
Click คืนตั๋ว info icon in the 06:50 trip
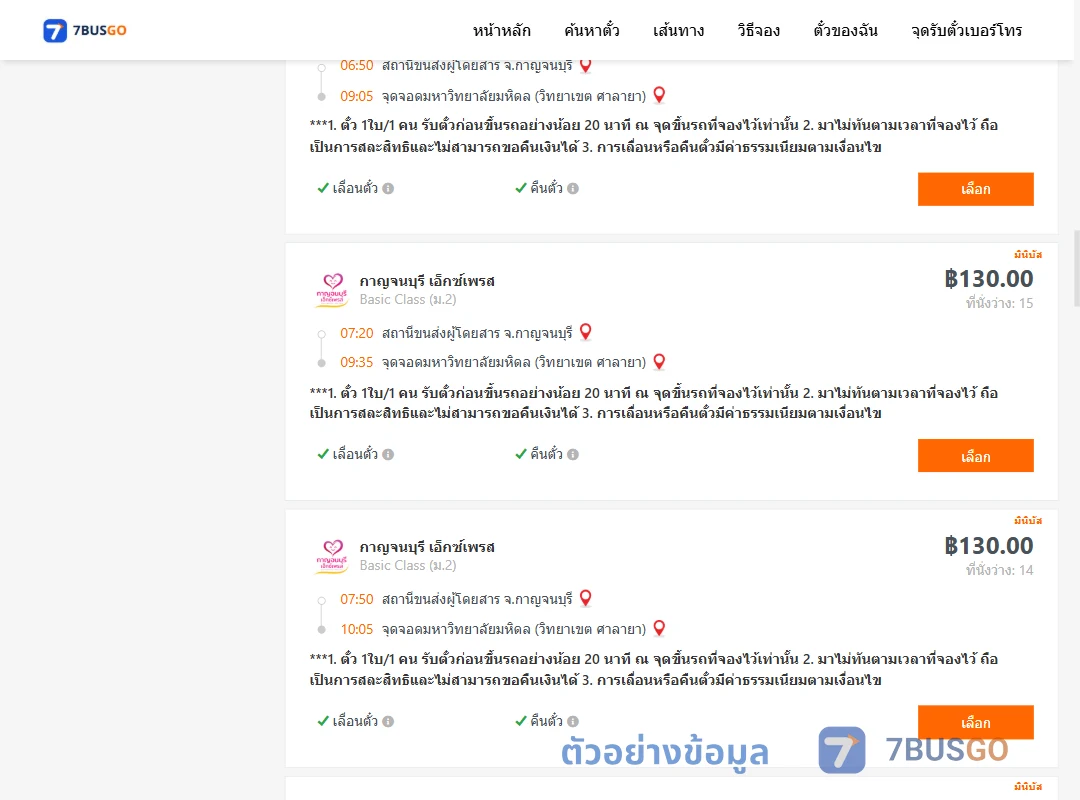coord(573,188)
